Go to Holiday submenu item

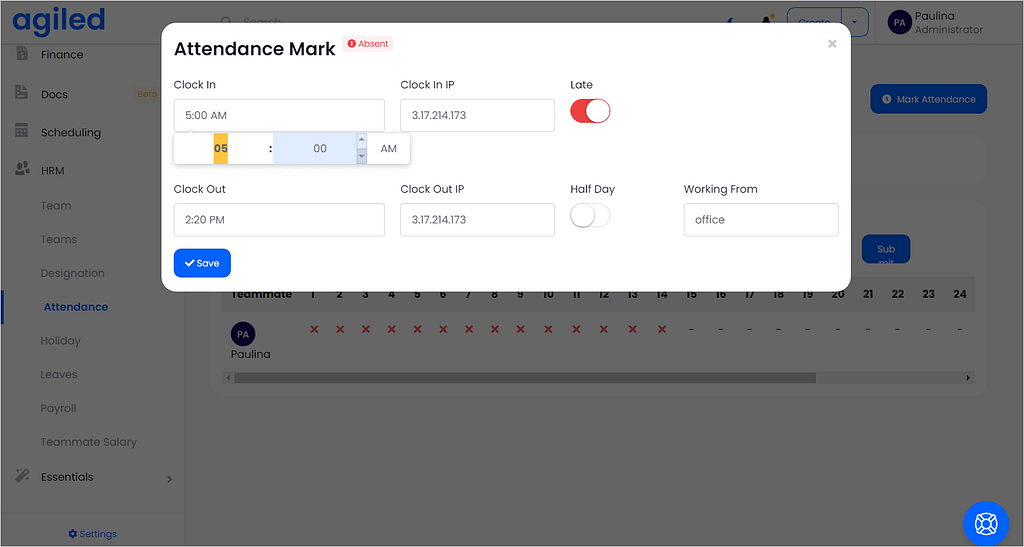click(x=60, y=341)
